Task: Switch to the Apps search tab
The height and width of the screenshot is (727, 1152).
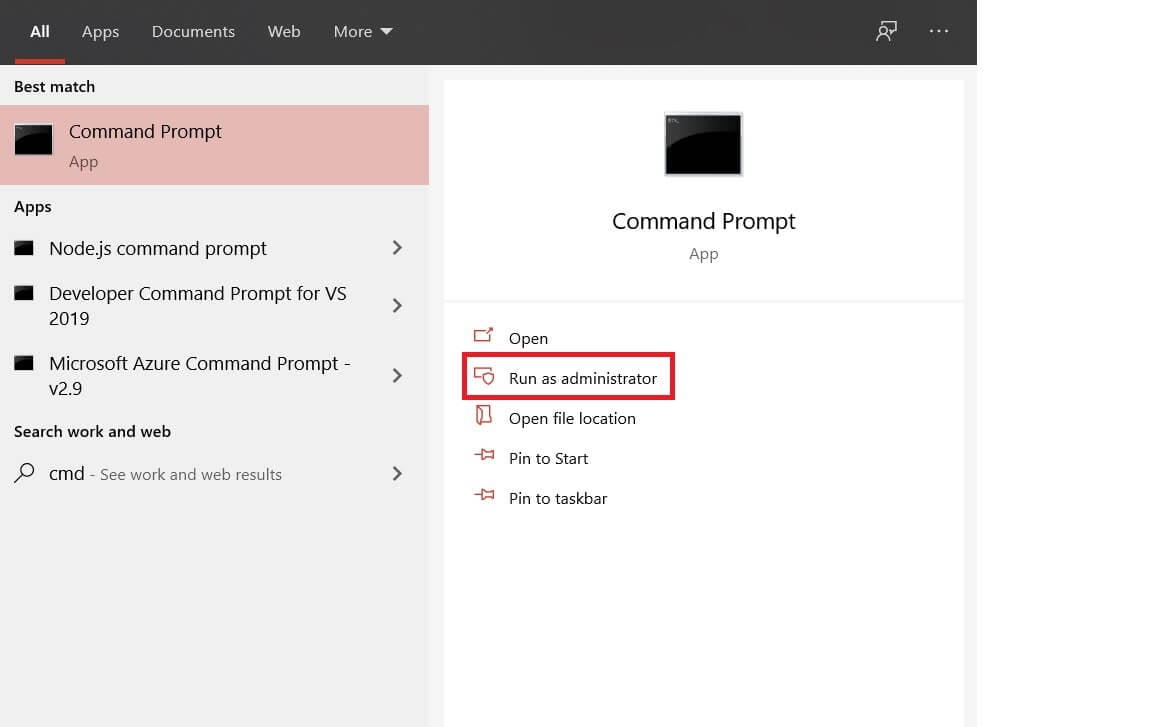Action: [100, 32]
